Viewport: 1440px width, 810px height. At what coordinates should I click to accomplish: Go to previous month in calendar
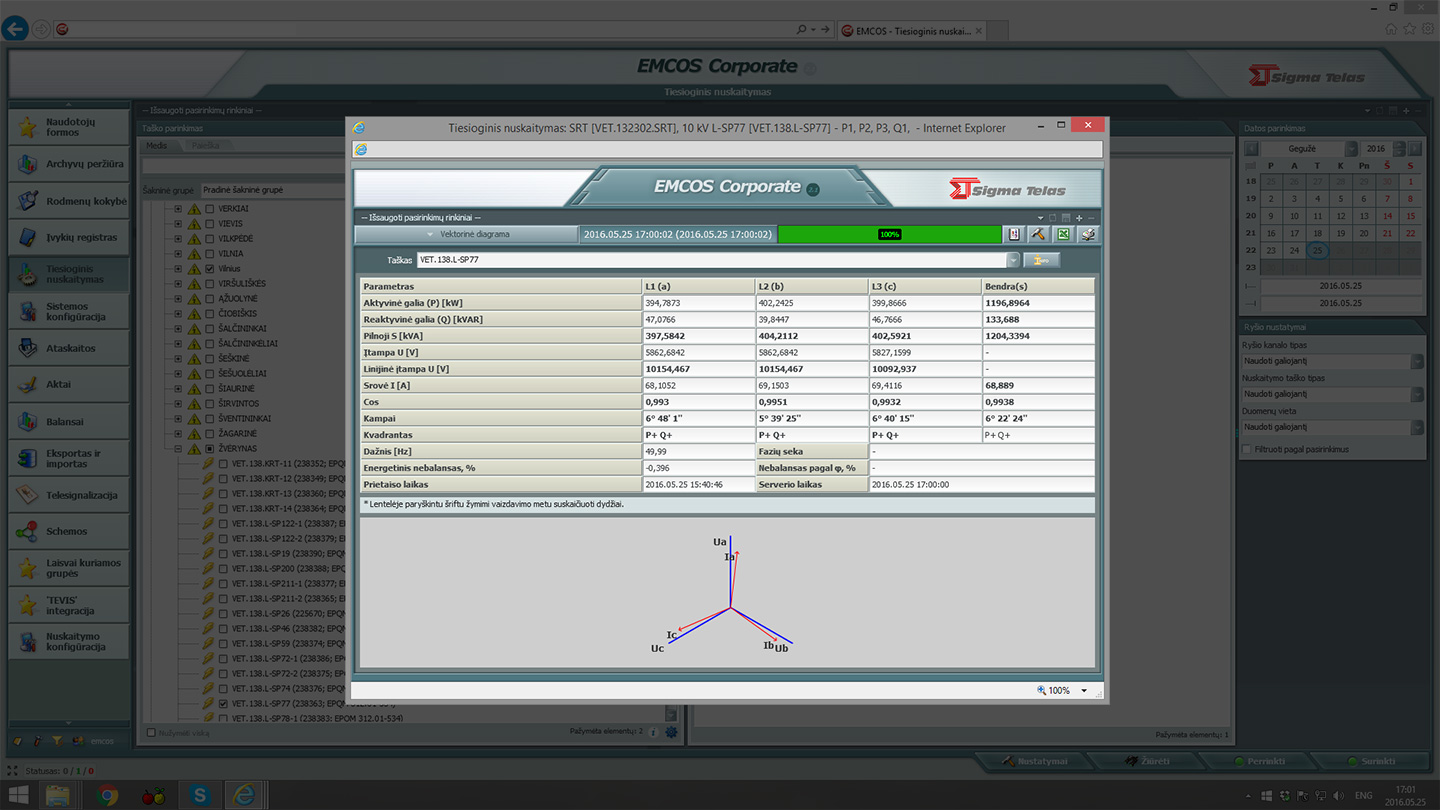coord(1251,148)
